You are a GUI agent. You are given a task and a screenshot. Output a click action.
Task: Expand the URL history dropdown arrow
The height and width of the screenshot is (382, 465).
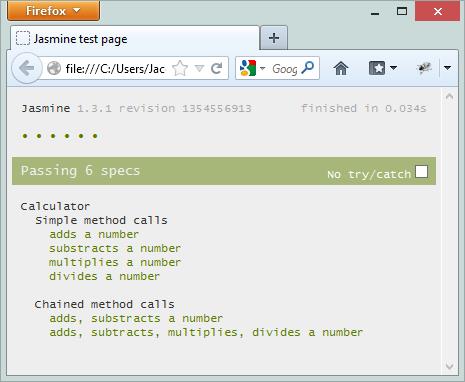(199, 68)
